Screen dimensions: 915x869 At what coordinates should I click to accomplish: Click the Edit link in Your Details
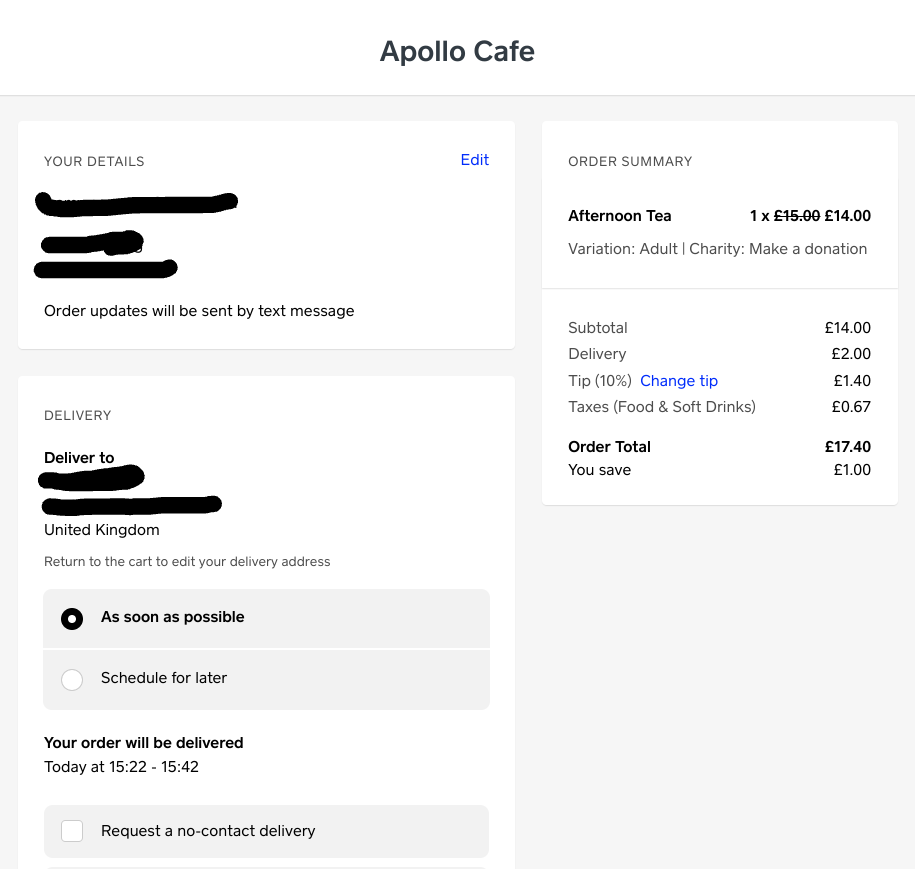coord(474,160)
